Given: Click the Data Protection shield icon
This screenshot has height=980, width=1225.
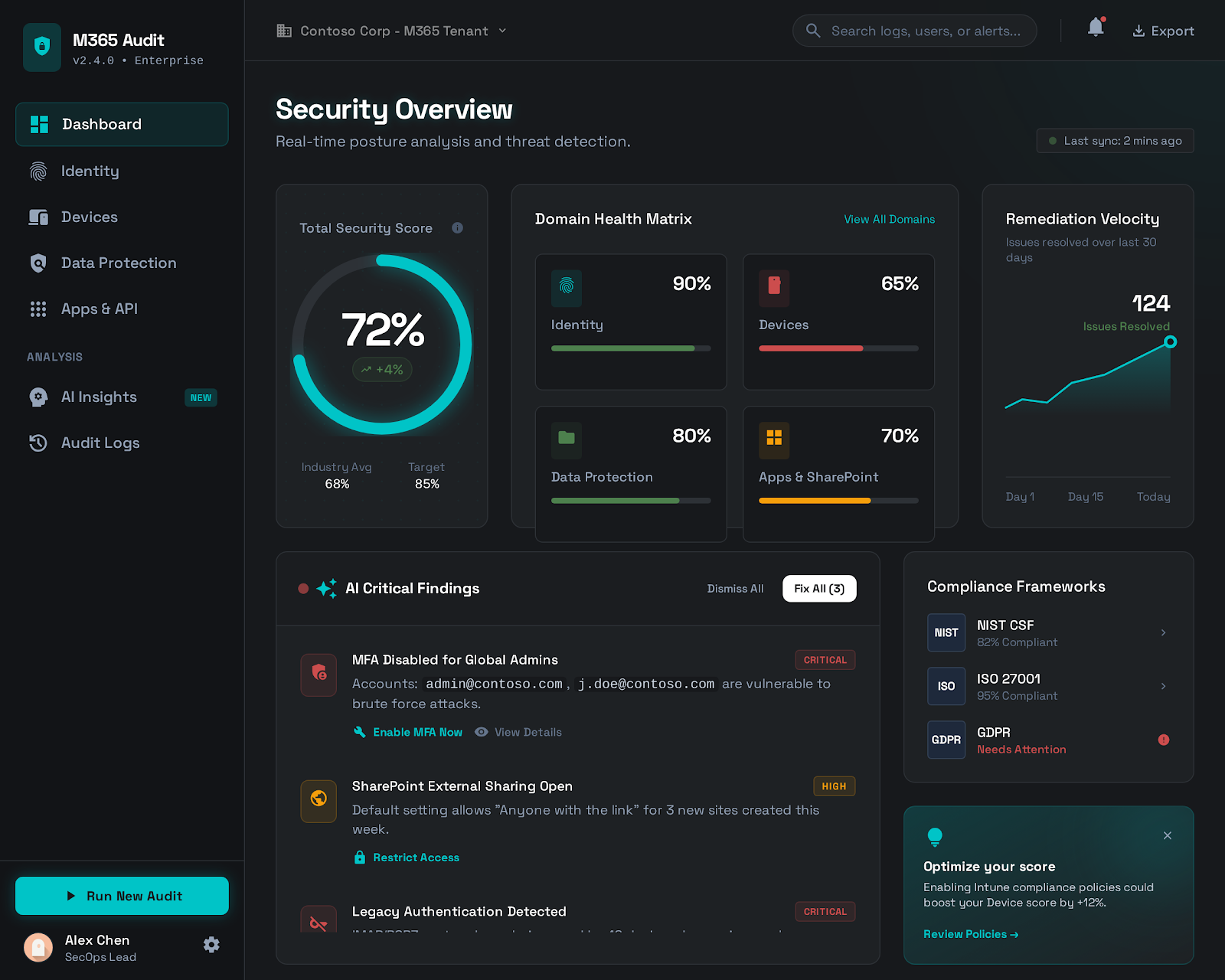Looking at the screenshot, I should click(38, 263).
